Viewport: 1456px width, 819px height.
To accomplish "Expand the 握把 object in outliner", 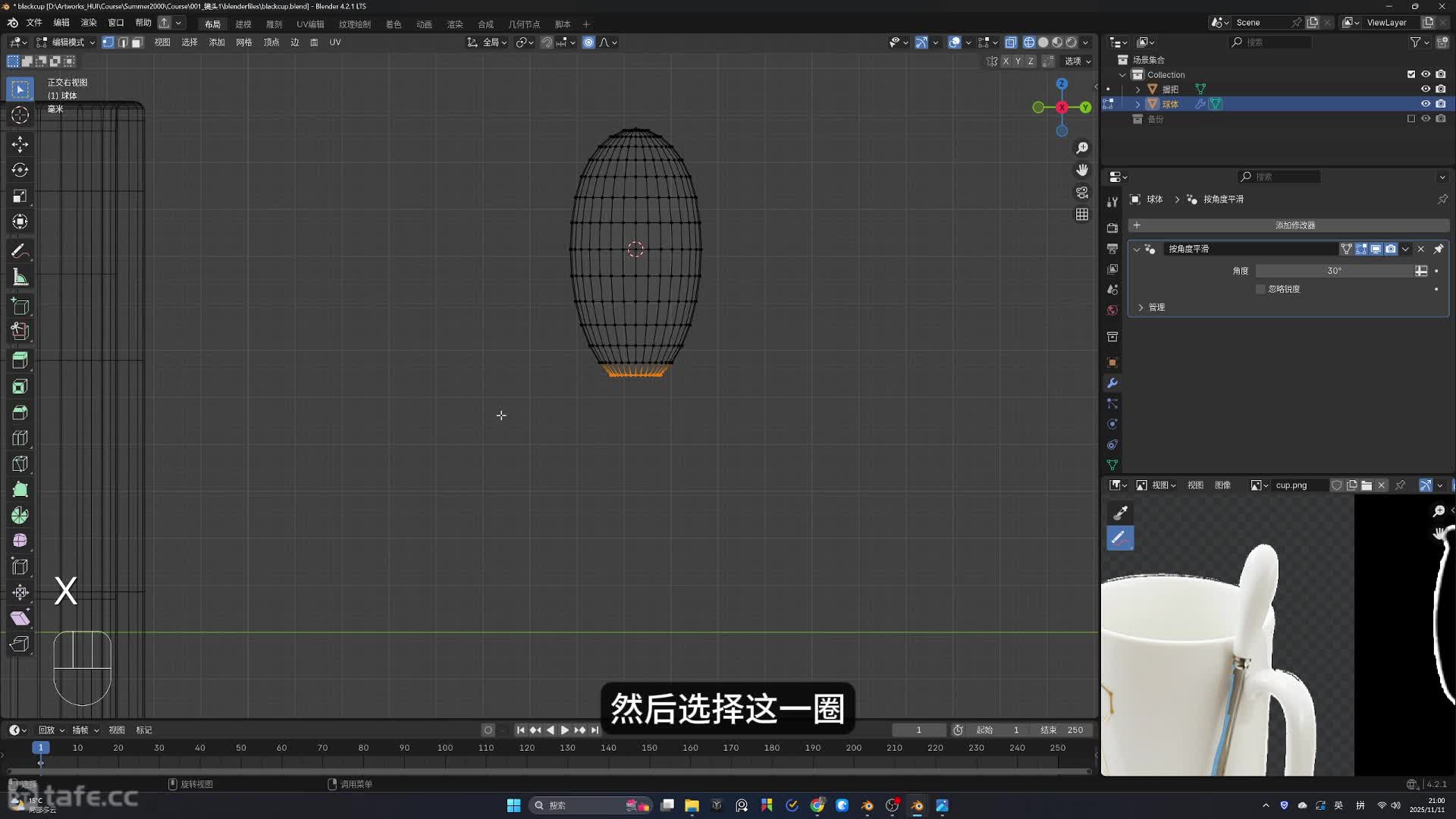I will (1137, 89).
